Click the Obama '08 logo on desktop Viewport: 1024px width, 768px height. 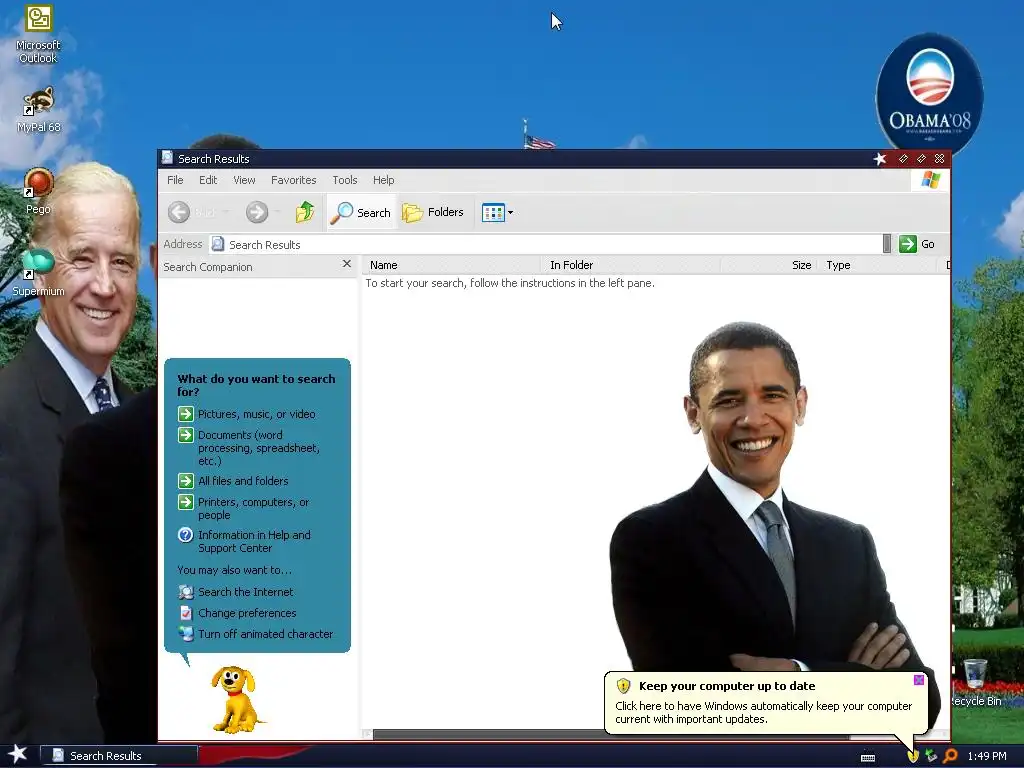click(929, 93)
